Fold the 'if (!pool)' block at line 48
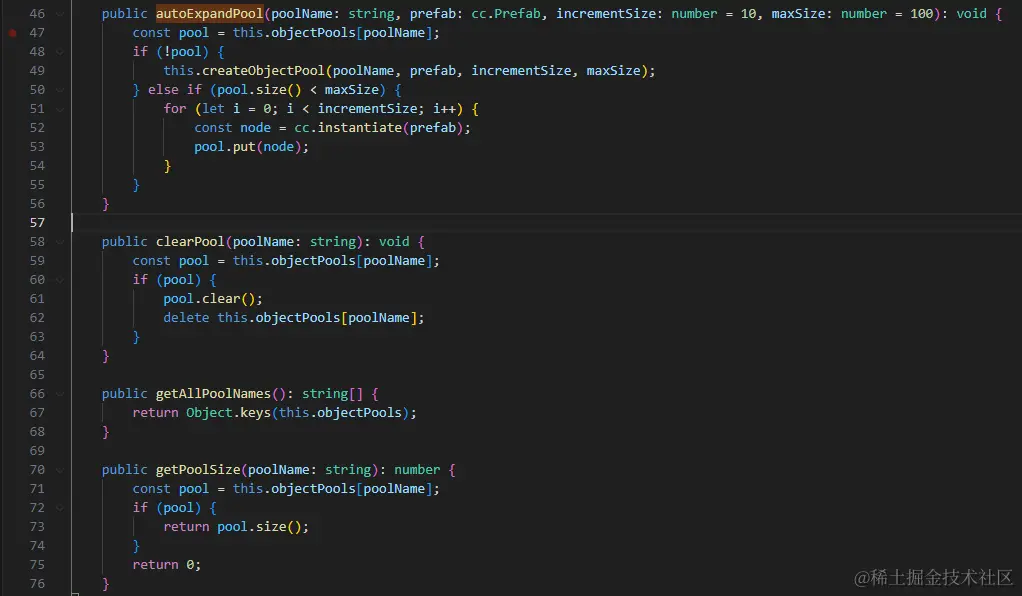Screen dimensions: 1022x596 point(60,52)
